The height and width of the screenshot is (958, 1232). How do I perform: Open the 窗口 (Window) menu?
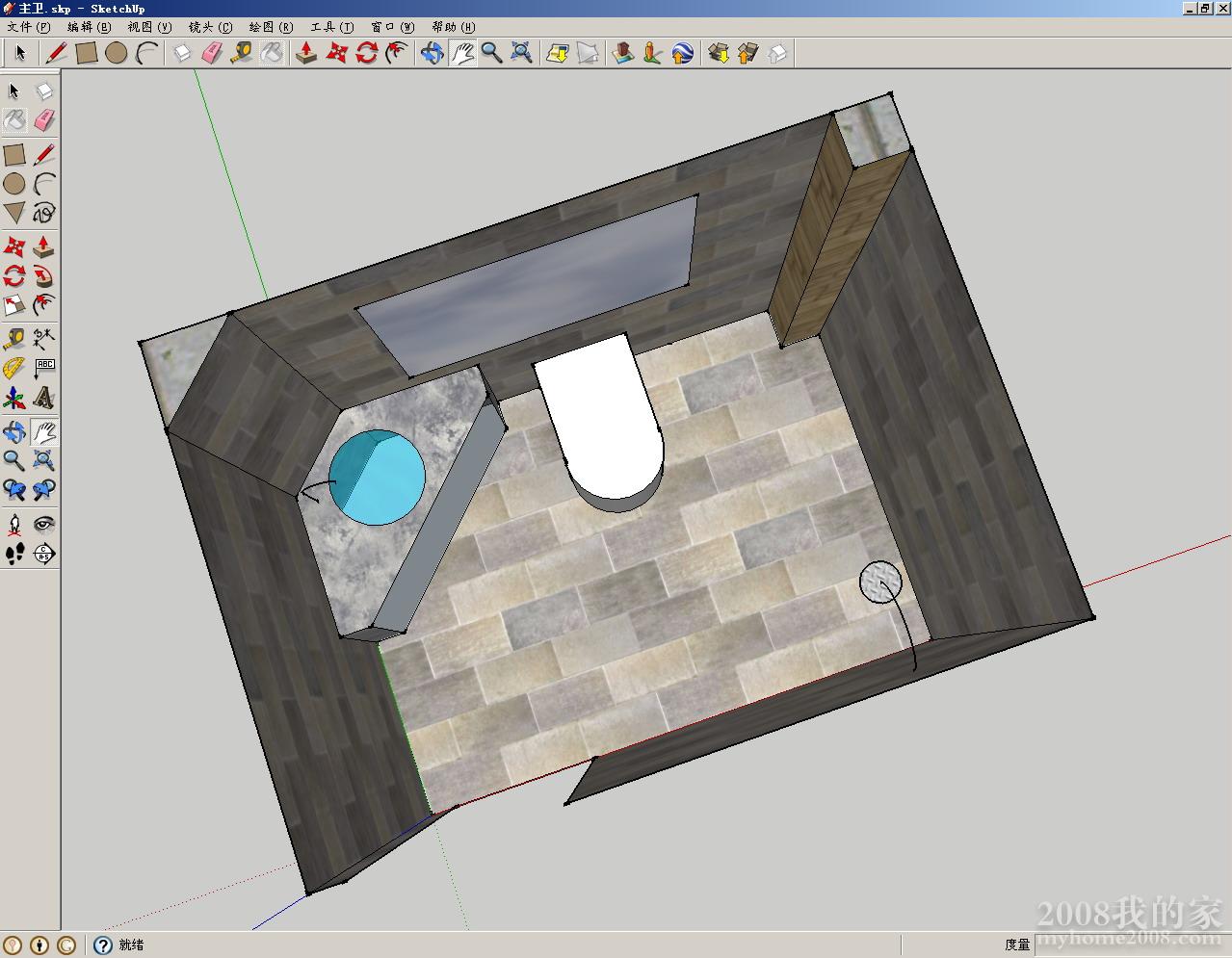pyautogui.click(x=392, y=27)
